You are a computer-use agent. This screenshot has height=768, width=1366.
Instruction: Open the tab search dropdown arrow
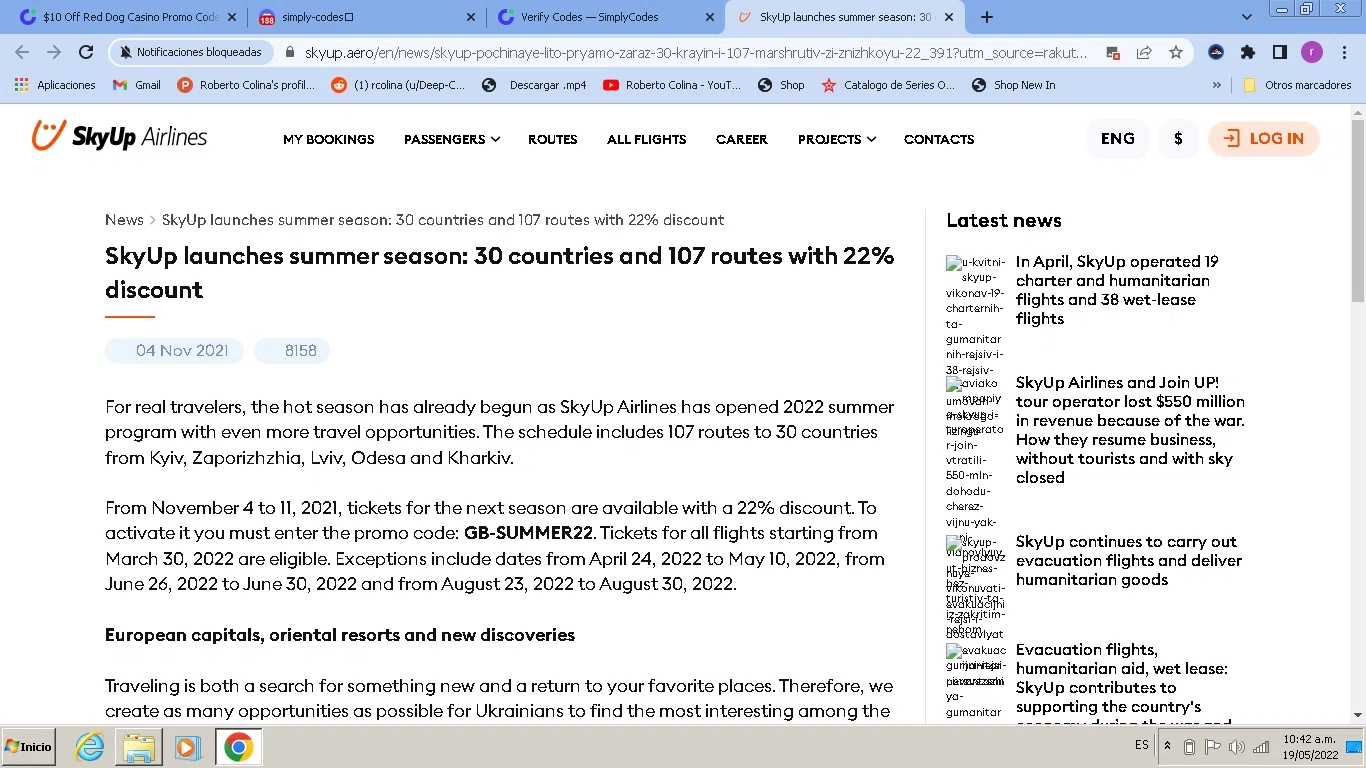[x=1246, y=17]
